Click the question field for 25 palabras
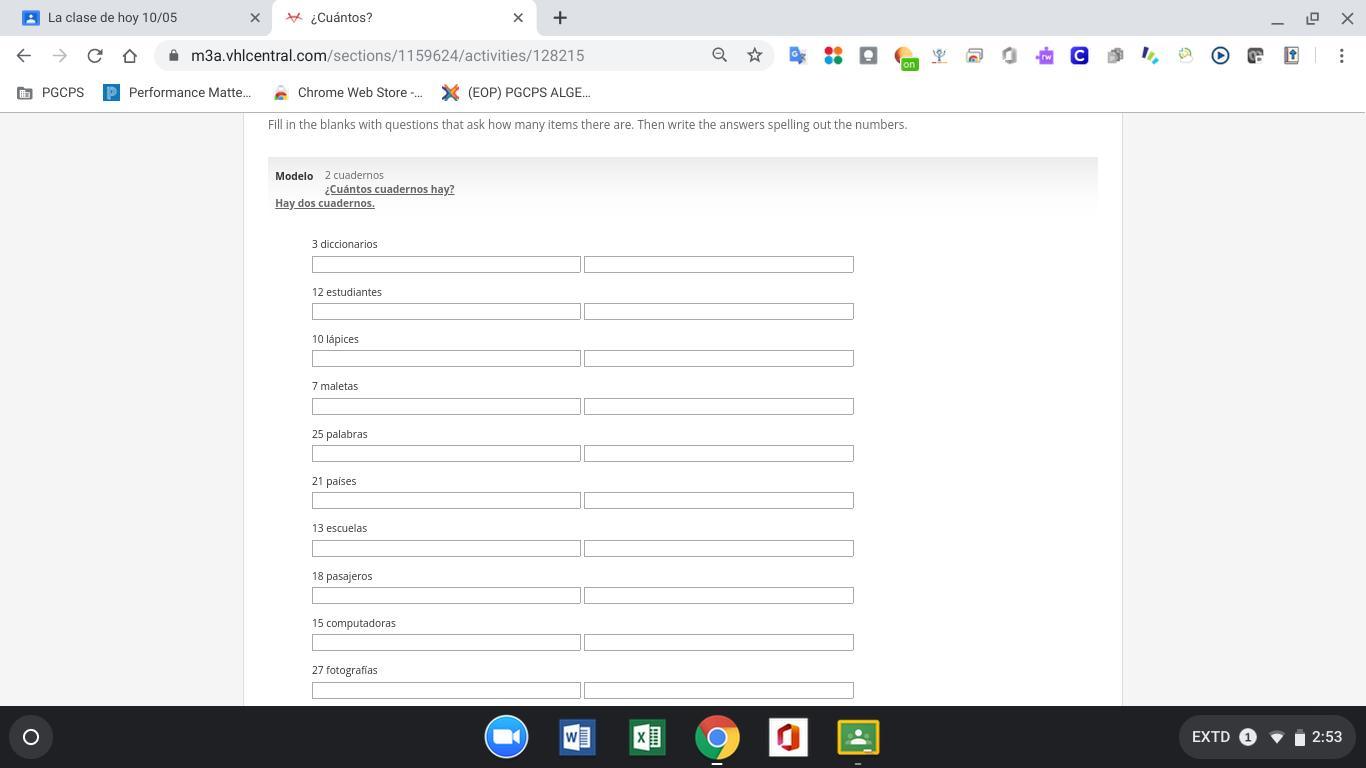Viewport: 1366px width, 768px height. [x=446, y=453]
